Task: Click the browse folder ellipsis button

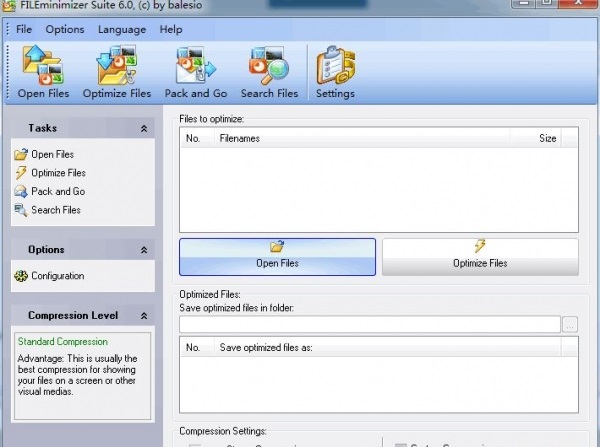Action: 570,325
